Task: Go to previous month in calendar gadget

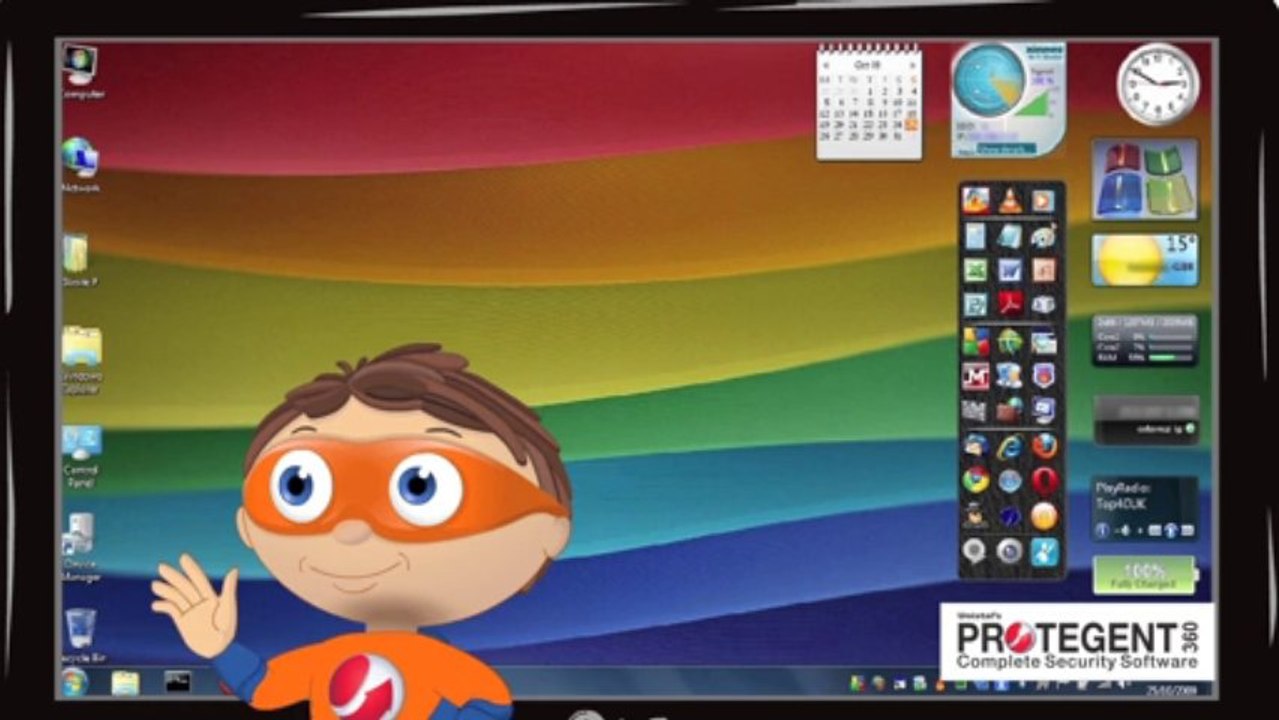Action: (x=826, y=65)
